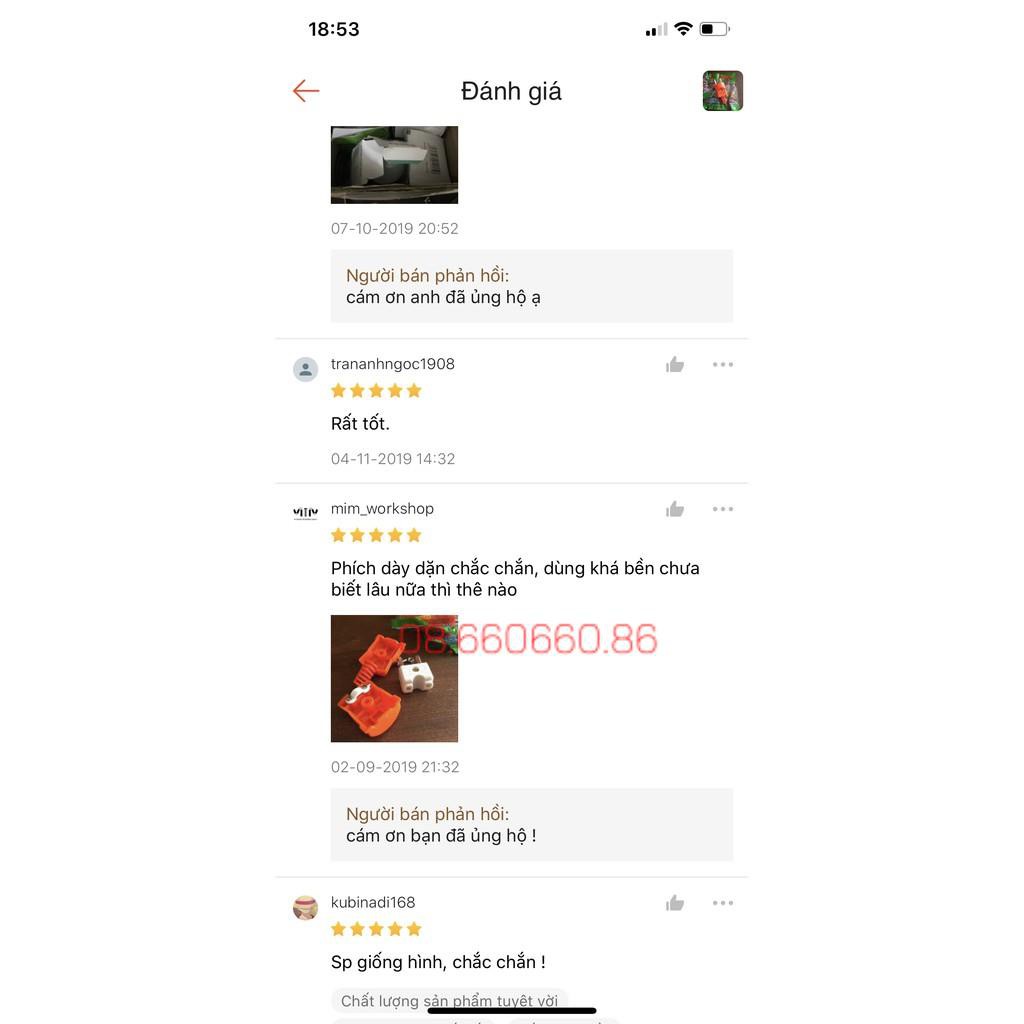Open more options for trananhngoc1908's review
Image resolution: width=1024 pixels, height=1024 pixels.
(723, 364)
